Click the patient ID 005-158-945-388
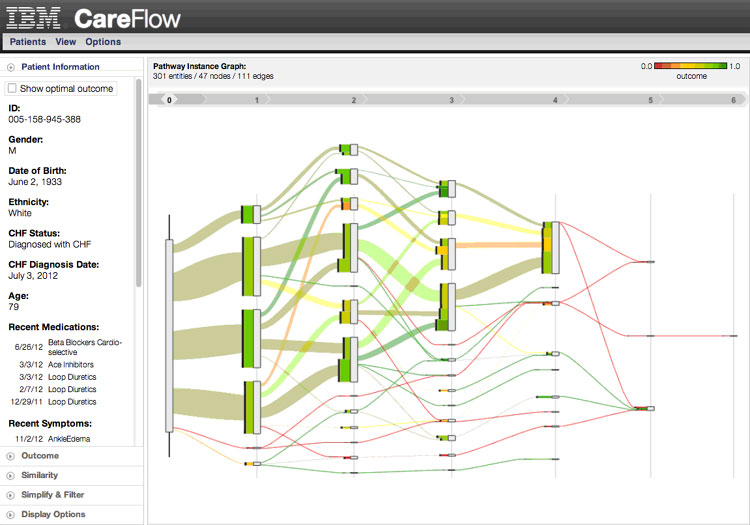This screenshot has height=525, width=750. 44,120
